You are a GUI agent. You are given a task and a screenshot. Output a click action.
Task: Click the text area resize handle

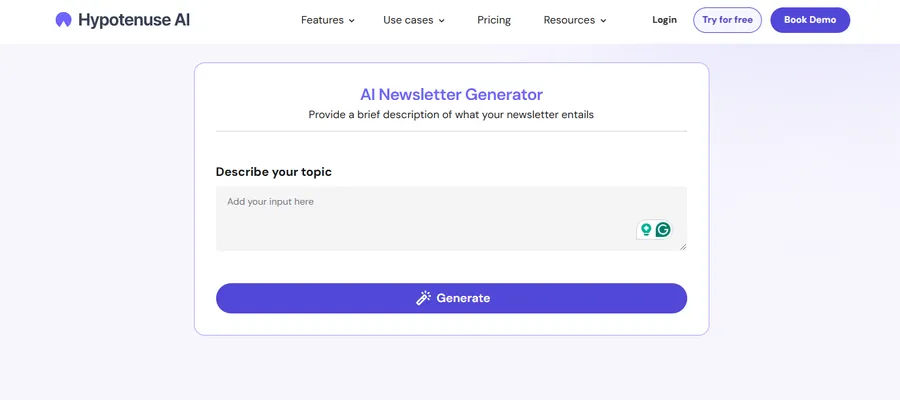(x=683, y=246)
